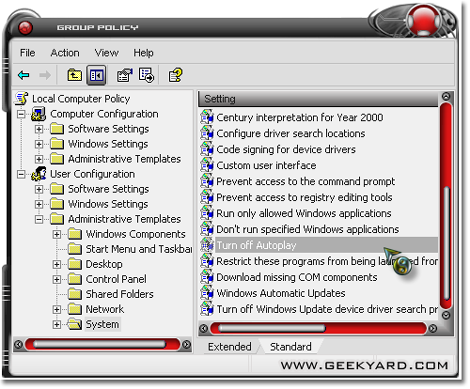Open the File menu
This screenshot has width=470, height=389.
[x=27, y=53]
